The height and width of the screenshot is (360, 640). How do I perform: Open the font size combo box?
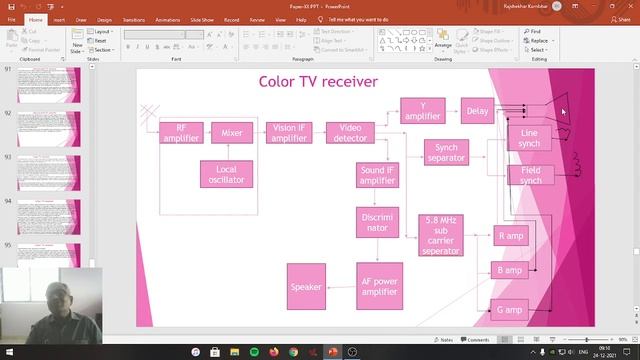click(x=194, y=35)
